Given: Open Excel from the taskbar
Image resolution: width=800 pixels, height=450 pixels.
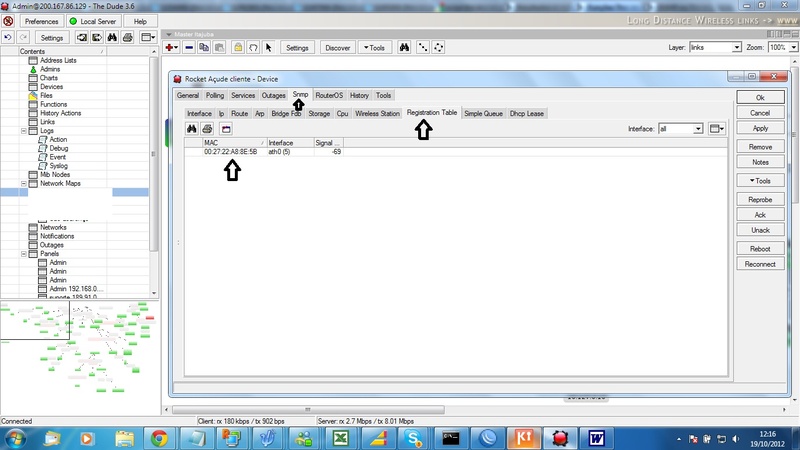Looking at the screenshot, I should coord(340,438).
